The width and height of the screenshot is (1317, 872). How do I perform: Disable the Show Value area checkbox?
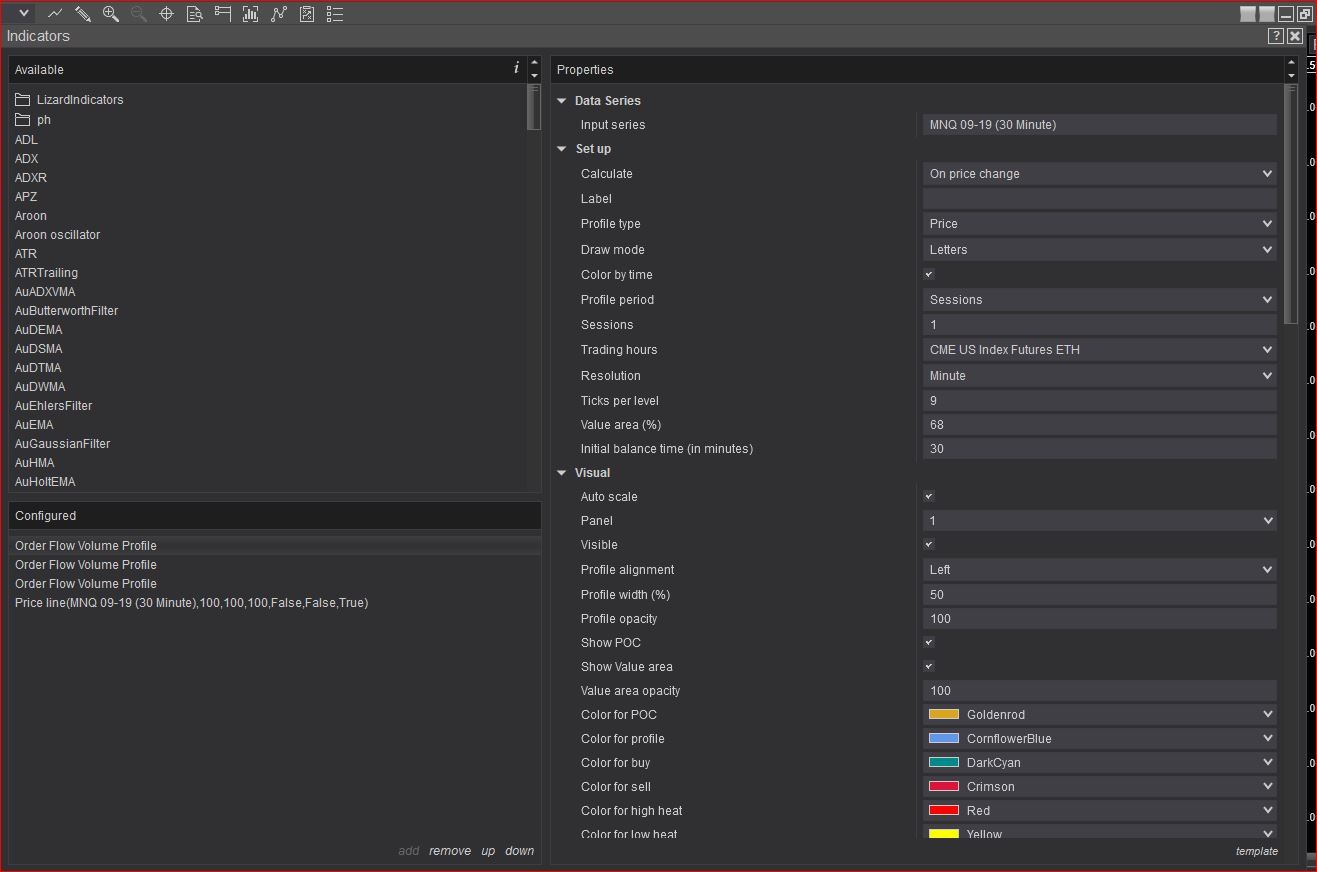(929, 666)
